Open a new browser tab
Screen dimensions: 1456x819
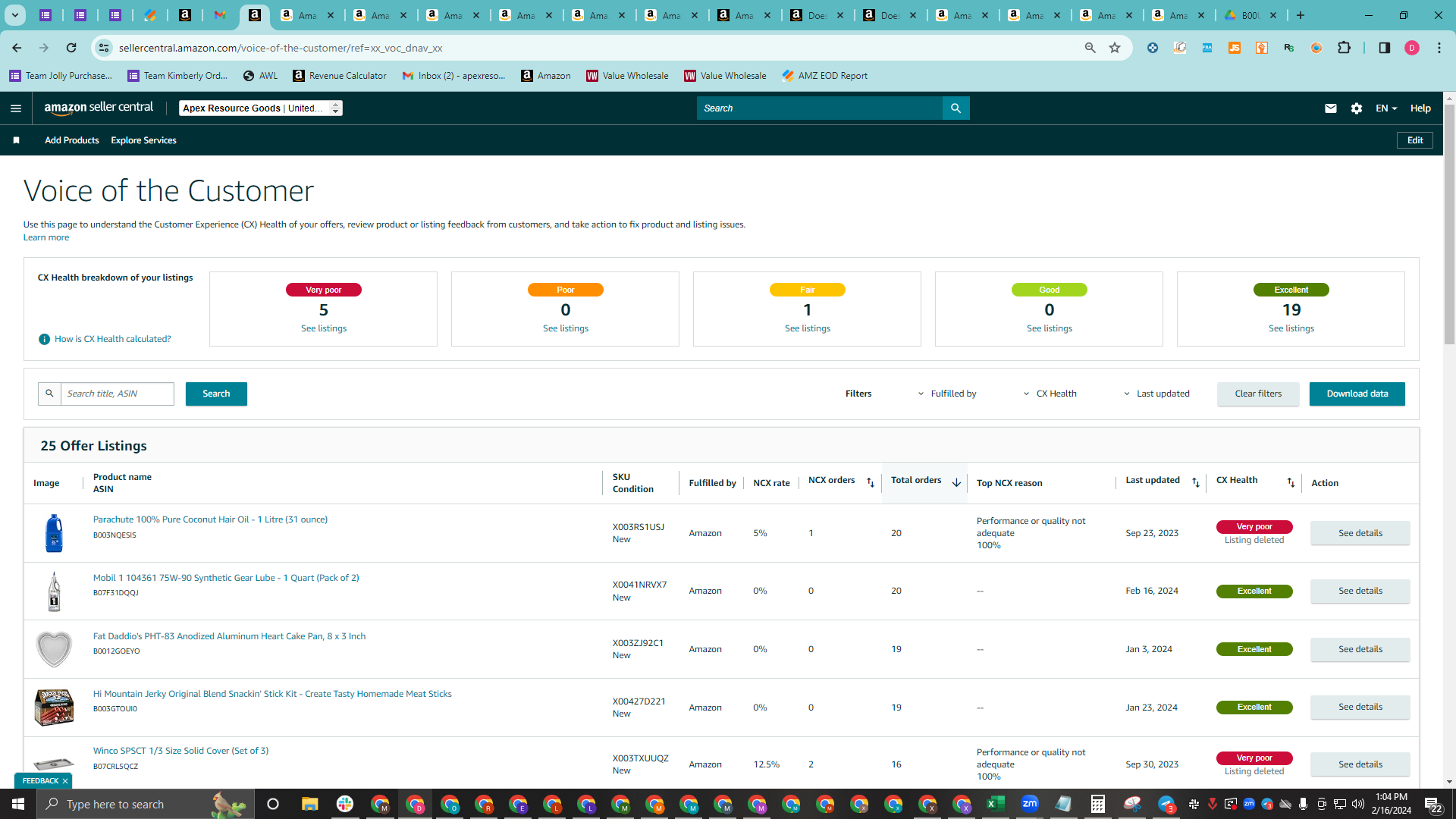pos(1301,15)
